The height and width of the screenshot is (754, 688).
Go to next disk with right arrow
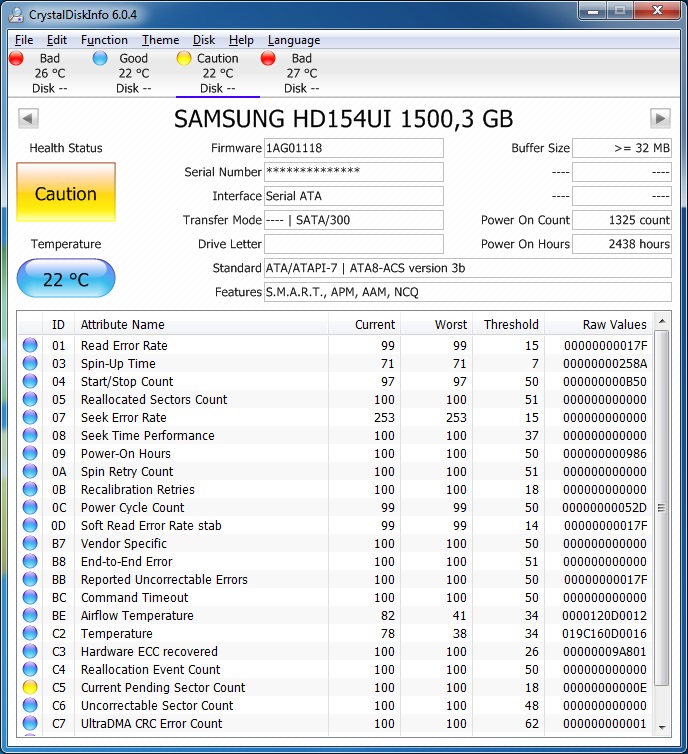[x=660, y=118]
